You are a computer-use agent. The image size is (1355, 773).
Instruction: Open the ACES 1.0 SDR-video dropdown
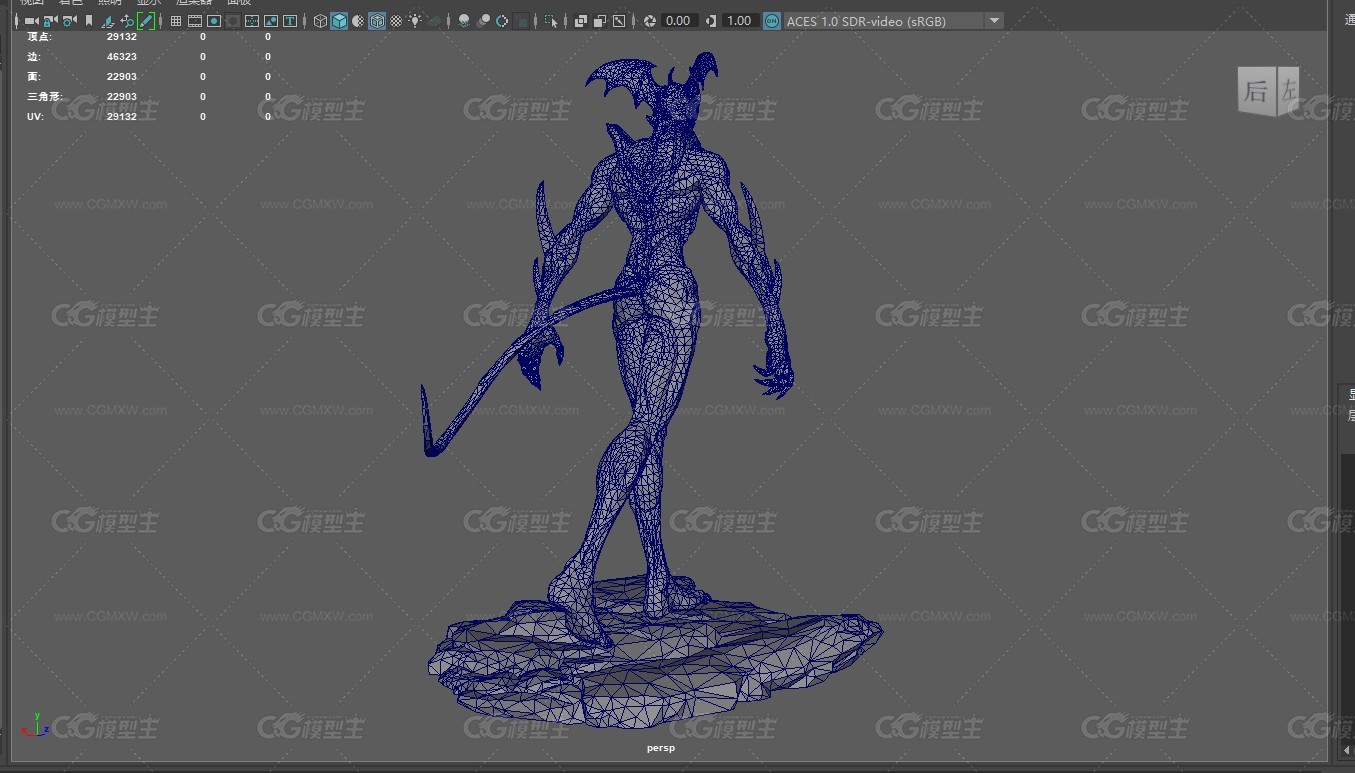pos(893,21)
